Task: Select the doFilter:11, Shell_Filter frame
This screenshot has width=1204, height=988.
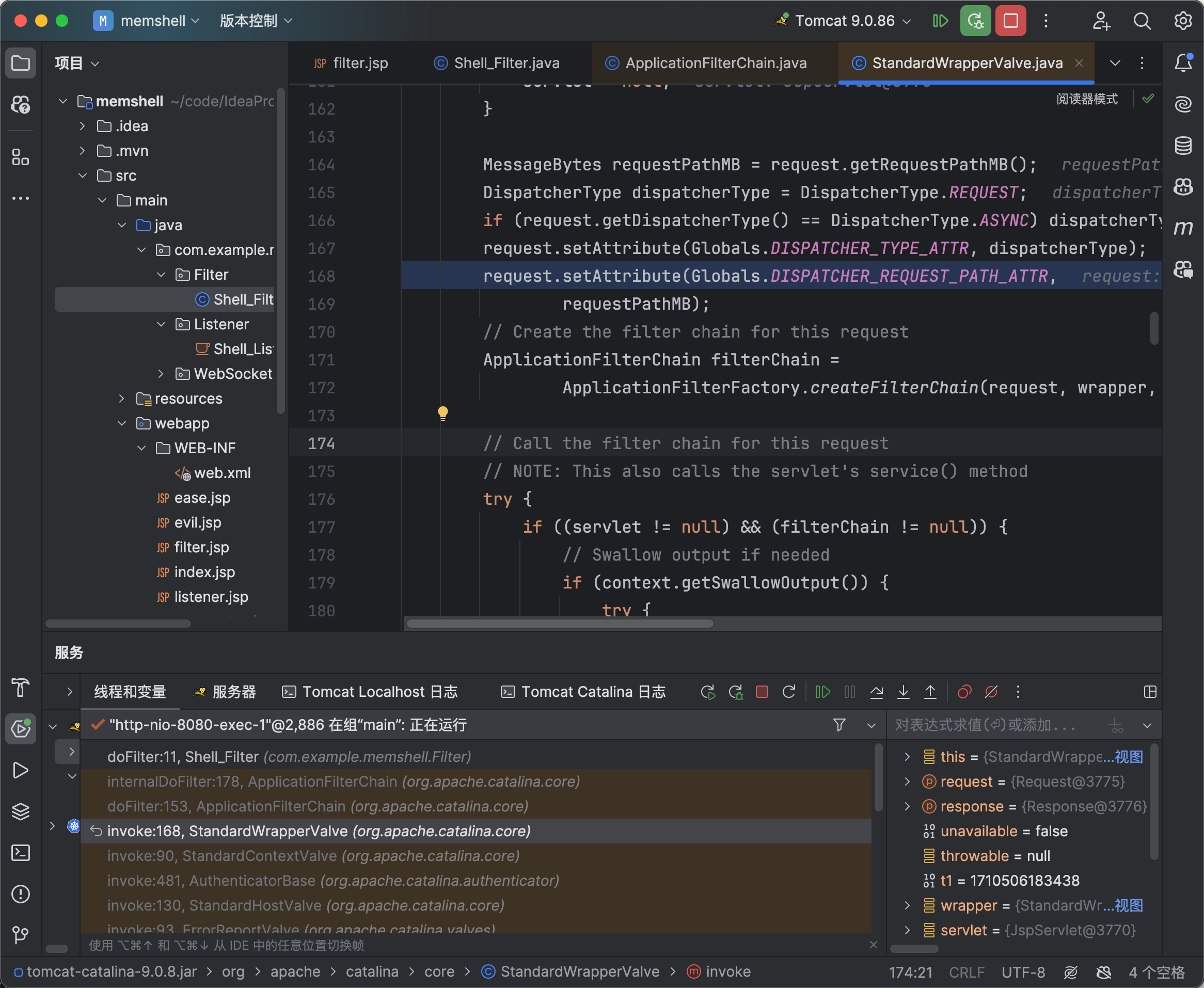Action: (x=476, y=756)
